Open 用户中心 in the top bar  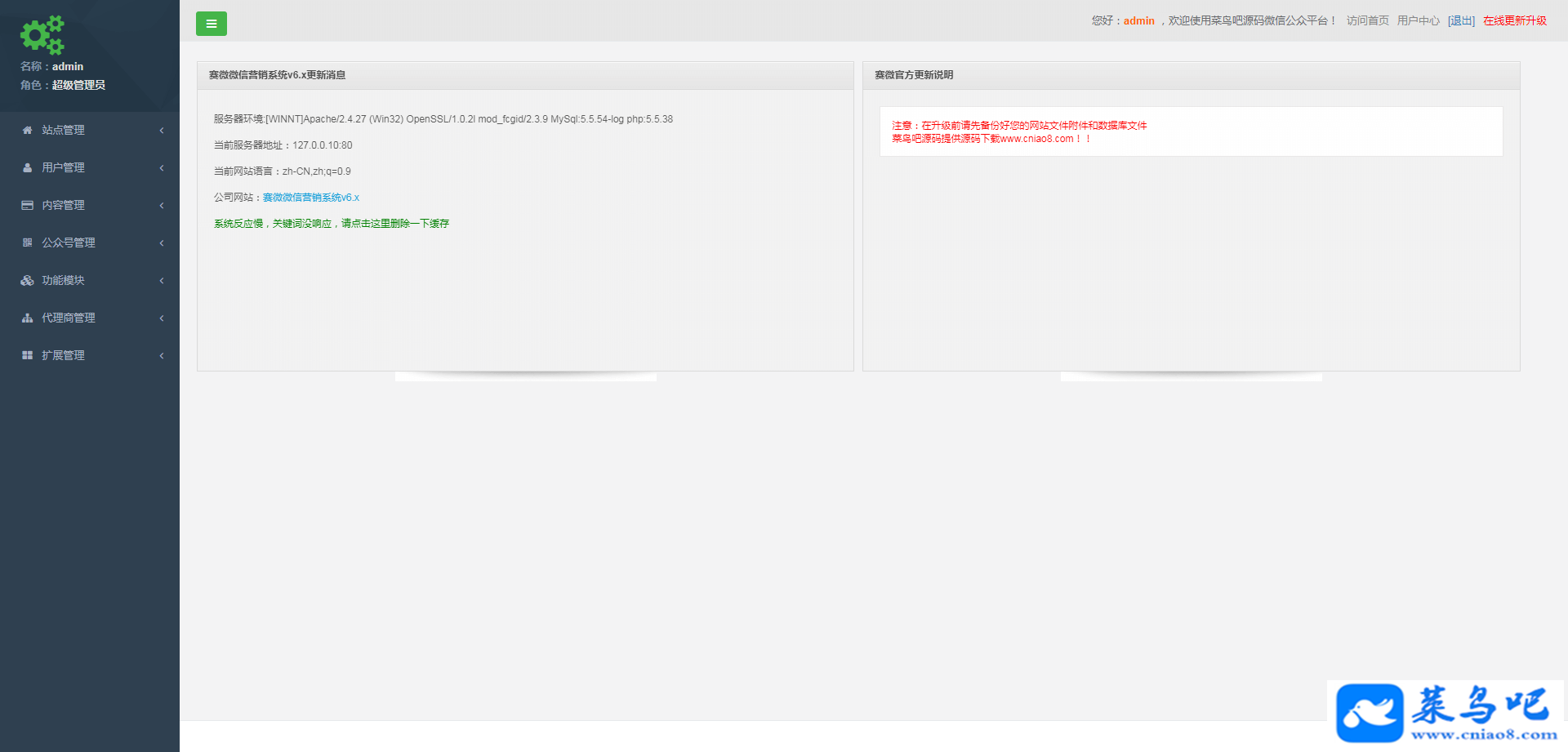[1418, 20]
